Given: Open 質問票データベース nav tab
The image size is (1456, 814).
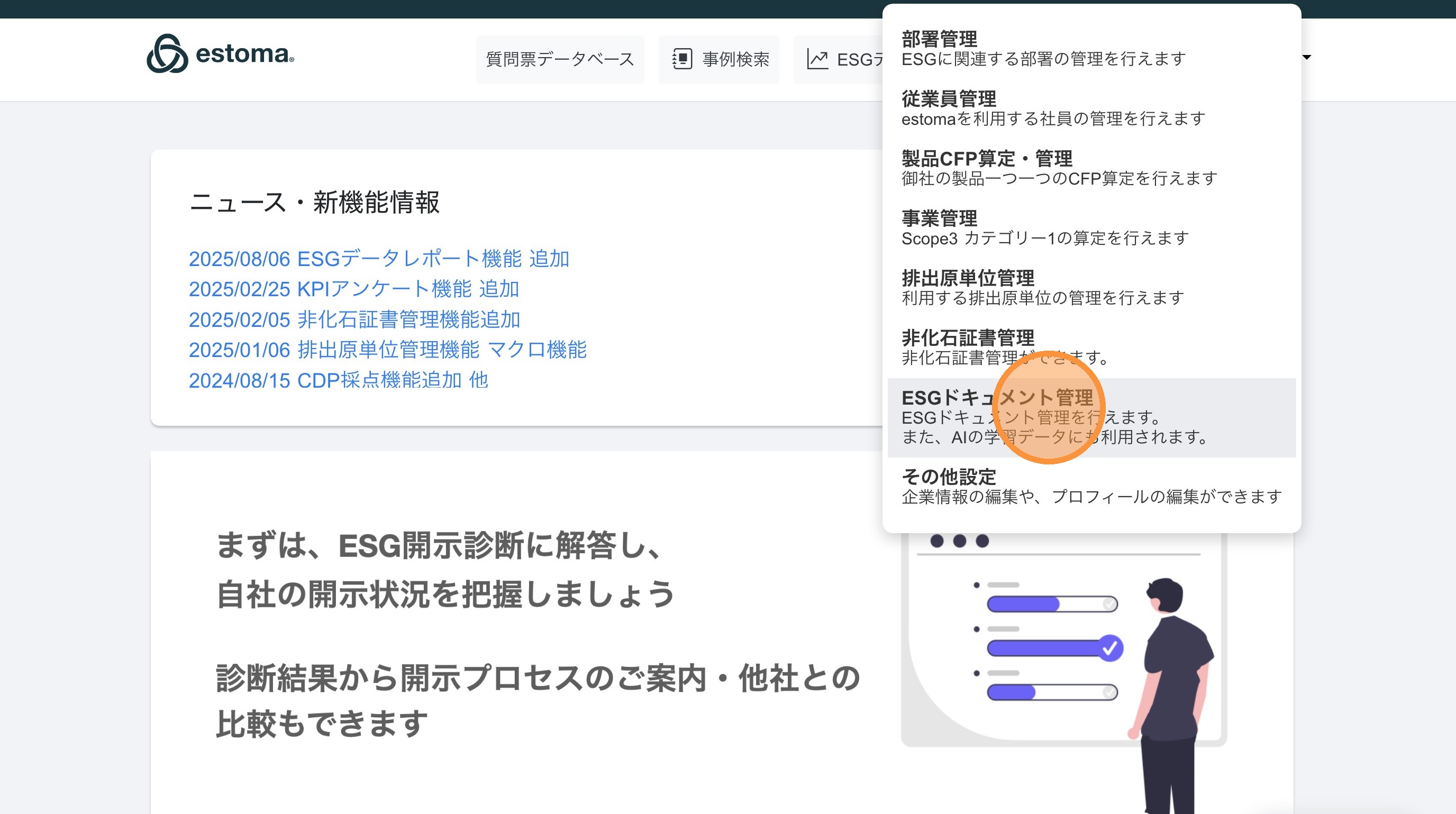Looking at the screenshot, I should (560, 59).
